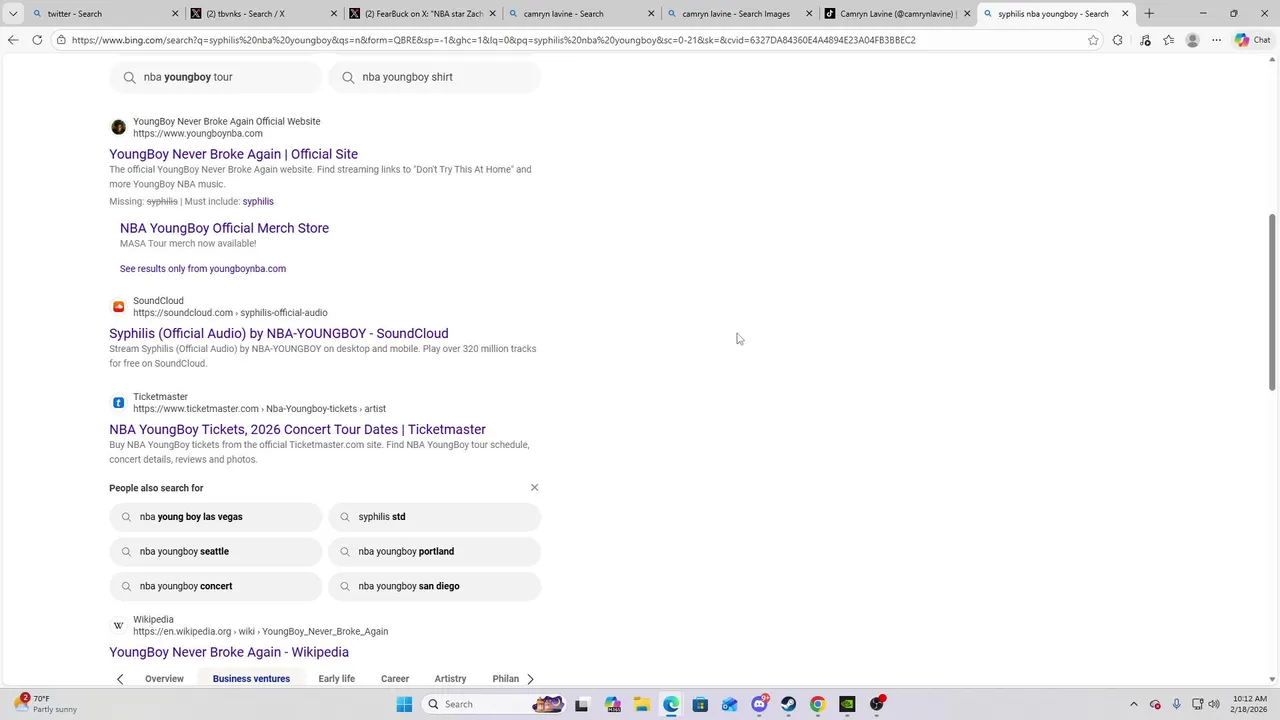The image size is (1280, 720).
Task: Search 'nba youngboy portland' related query
Action: 435,552
